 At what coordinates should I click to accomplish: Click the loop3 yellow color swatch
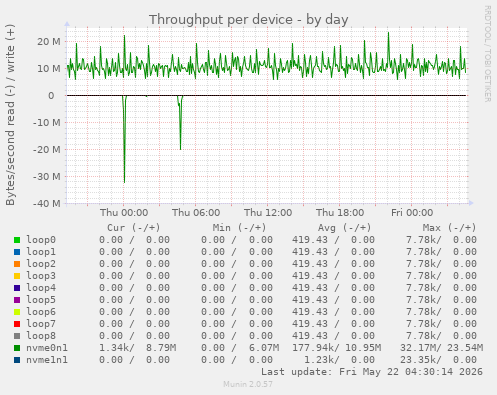tap(17, 276)
